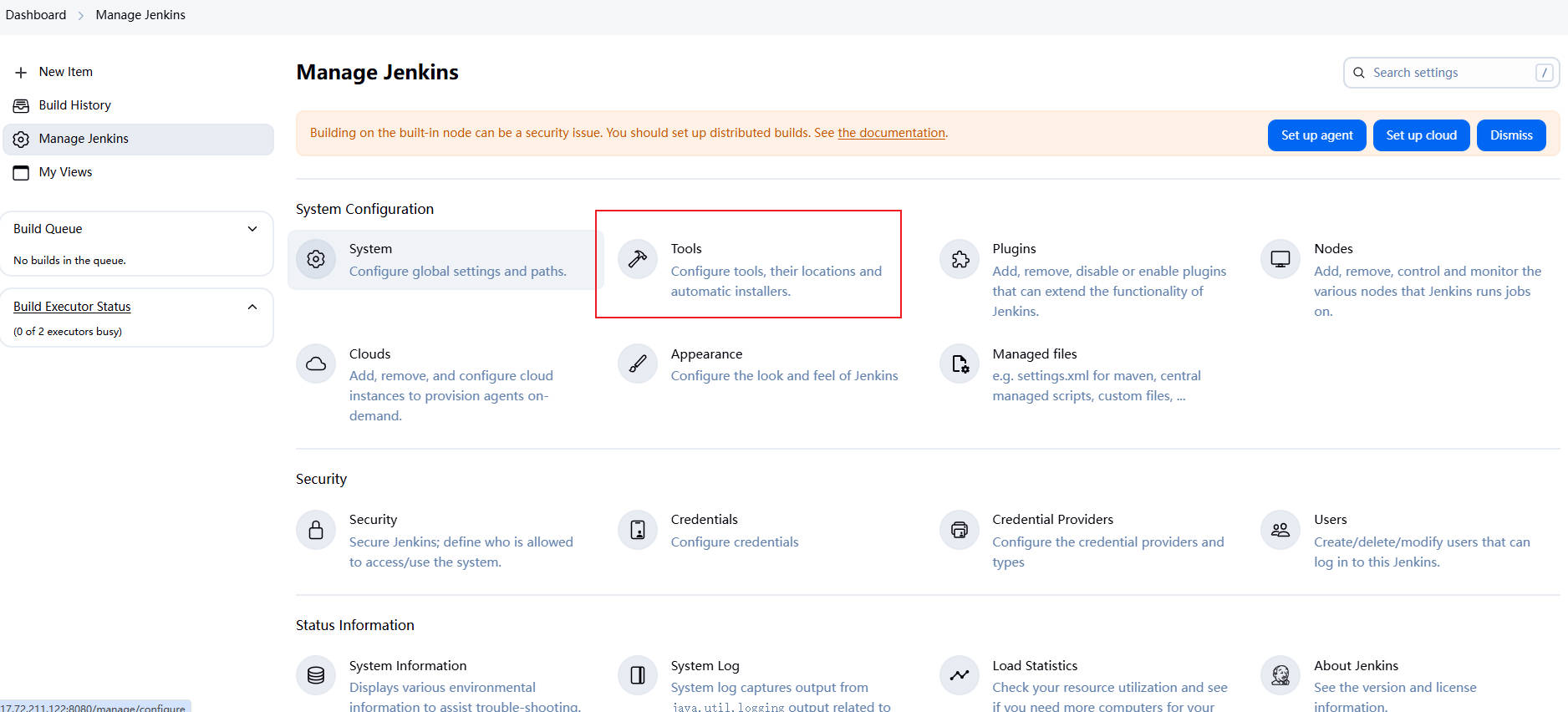Open the Load Statistics graph icon

[x=960, y=675]
